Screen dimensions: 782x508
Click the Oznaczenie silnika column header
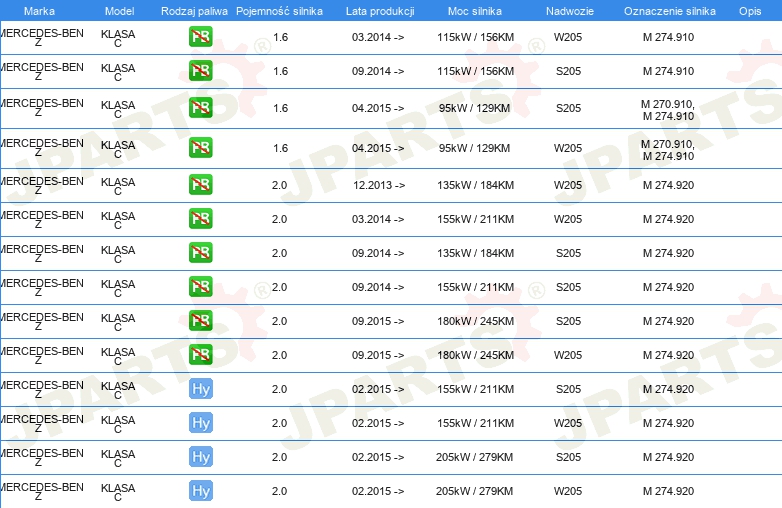pos(670,11)
